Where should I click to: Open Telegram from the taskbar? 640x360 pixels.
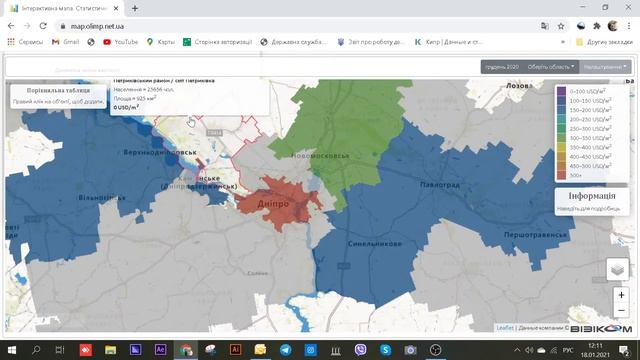pyautogui.click(x=285, y=350)
